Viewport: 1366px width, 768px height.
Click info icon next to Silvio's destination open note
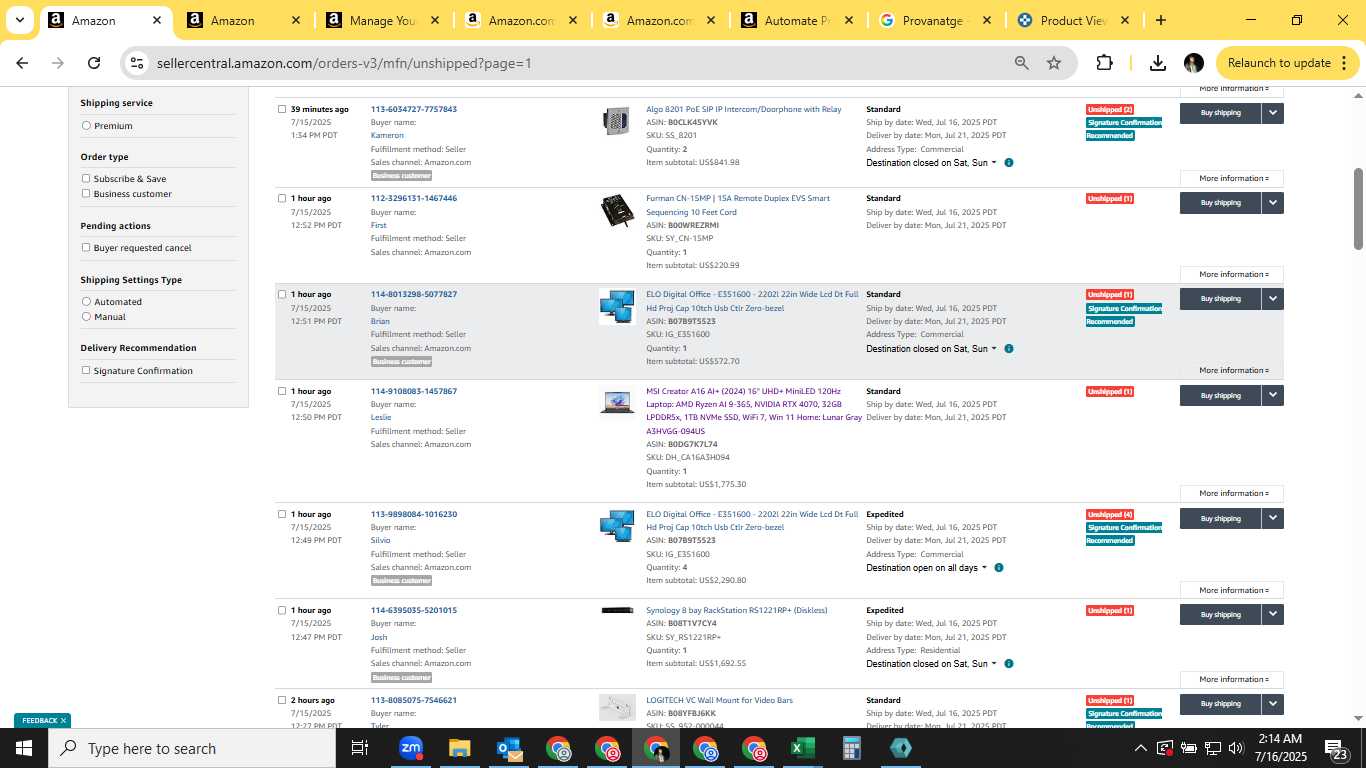[x=998, y=568]
